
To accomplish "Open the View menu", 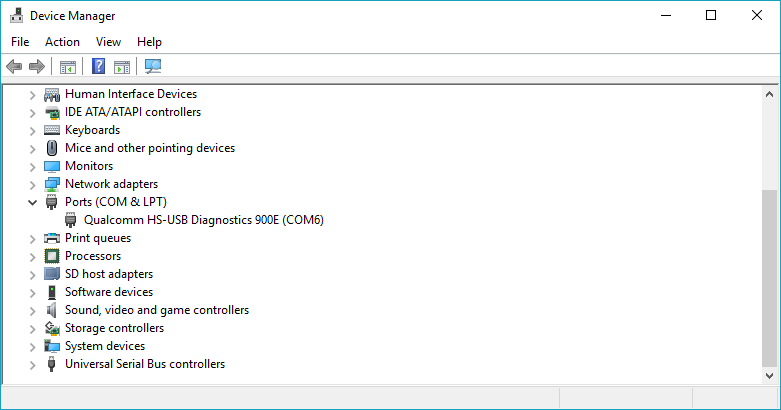I will [x=108, y=42].
